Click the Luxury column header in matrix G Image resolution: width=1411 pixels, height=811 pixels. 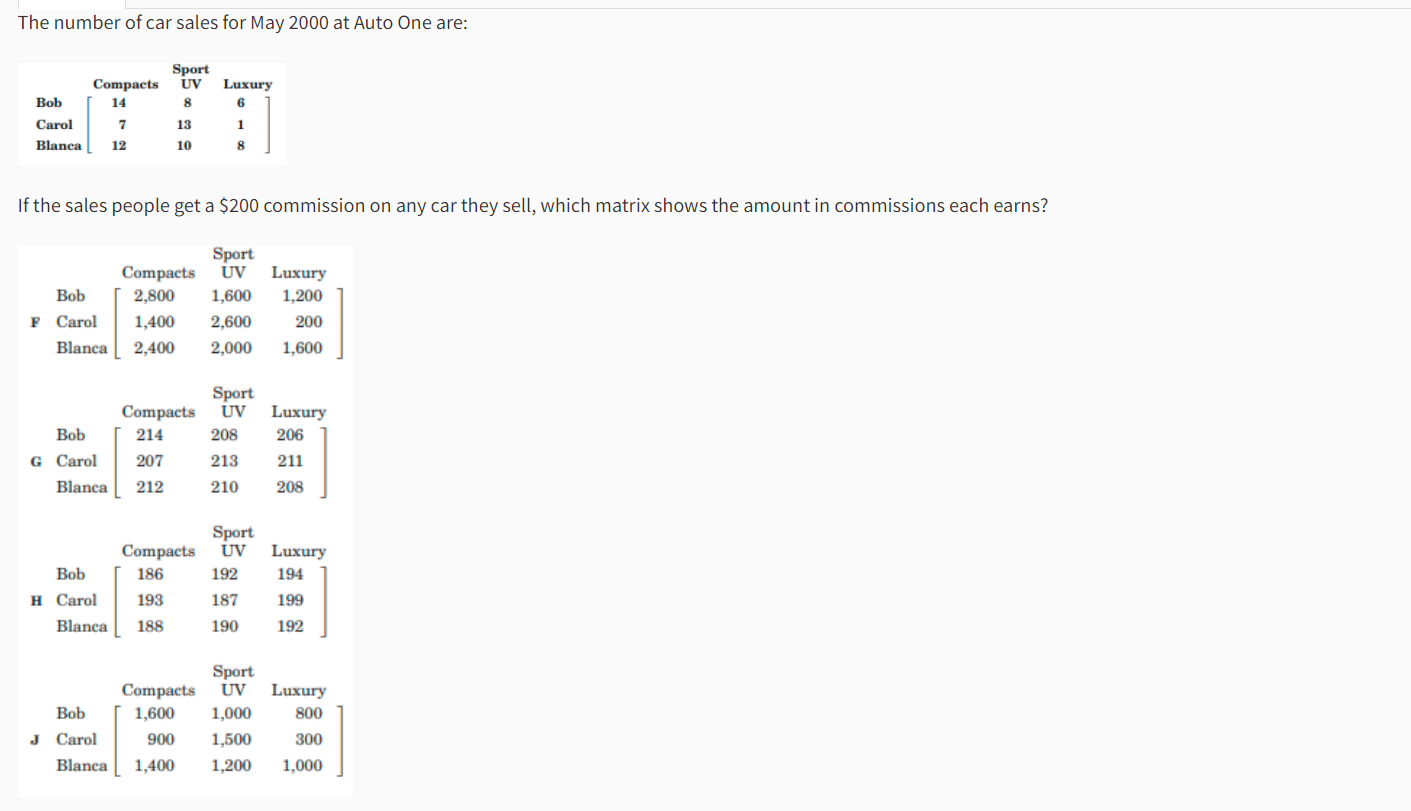point(298,412)
